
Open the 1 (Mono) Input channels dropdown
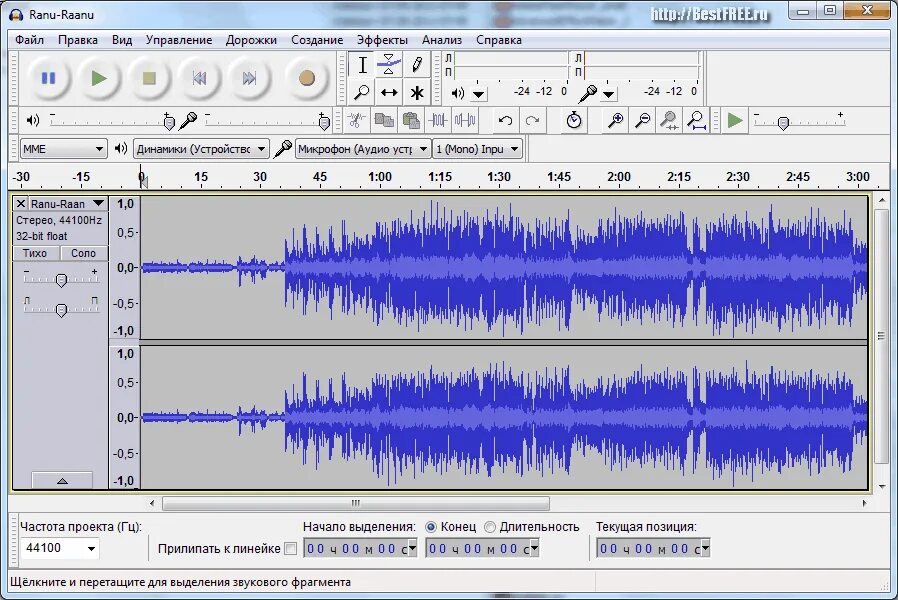[477, 149]
